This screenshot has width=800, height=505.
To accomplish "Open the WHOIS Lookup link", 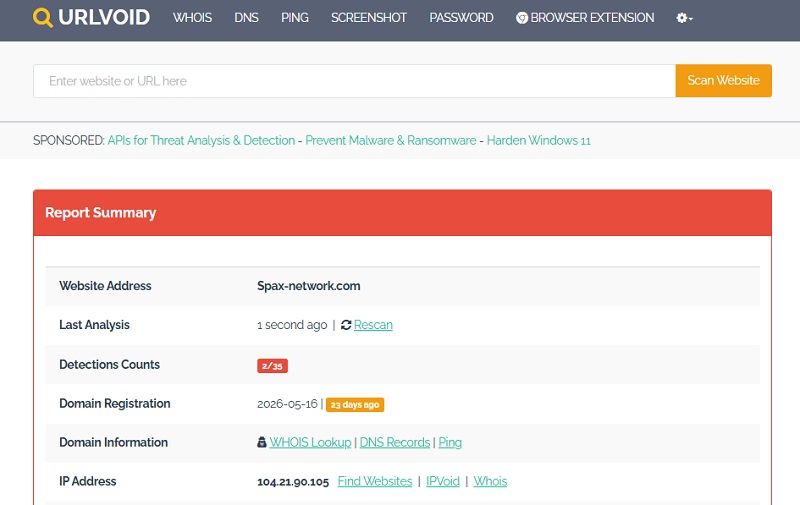I will [x=310, y=442].
